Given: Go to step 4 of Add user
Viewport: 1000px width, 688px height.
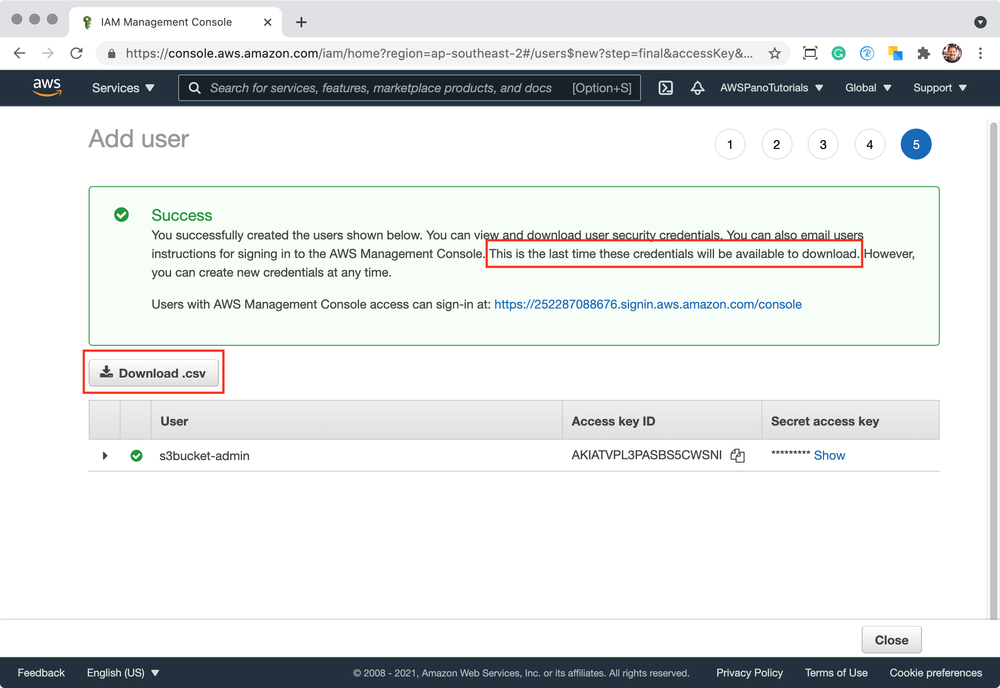Looking at the screenshot, I should click(x=869, y=145).
